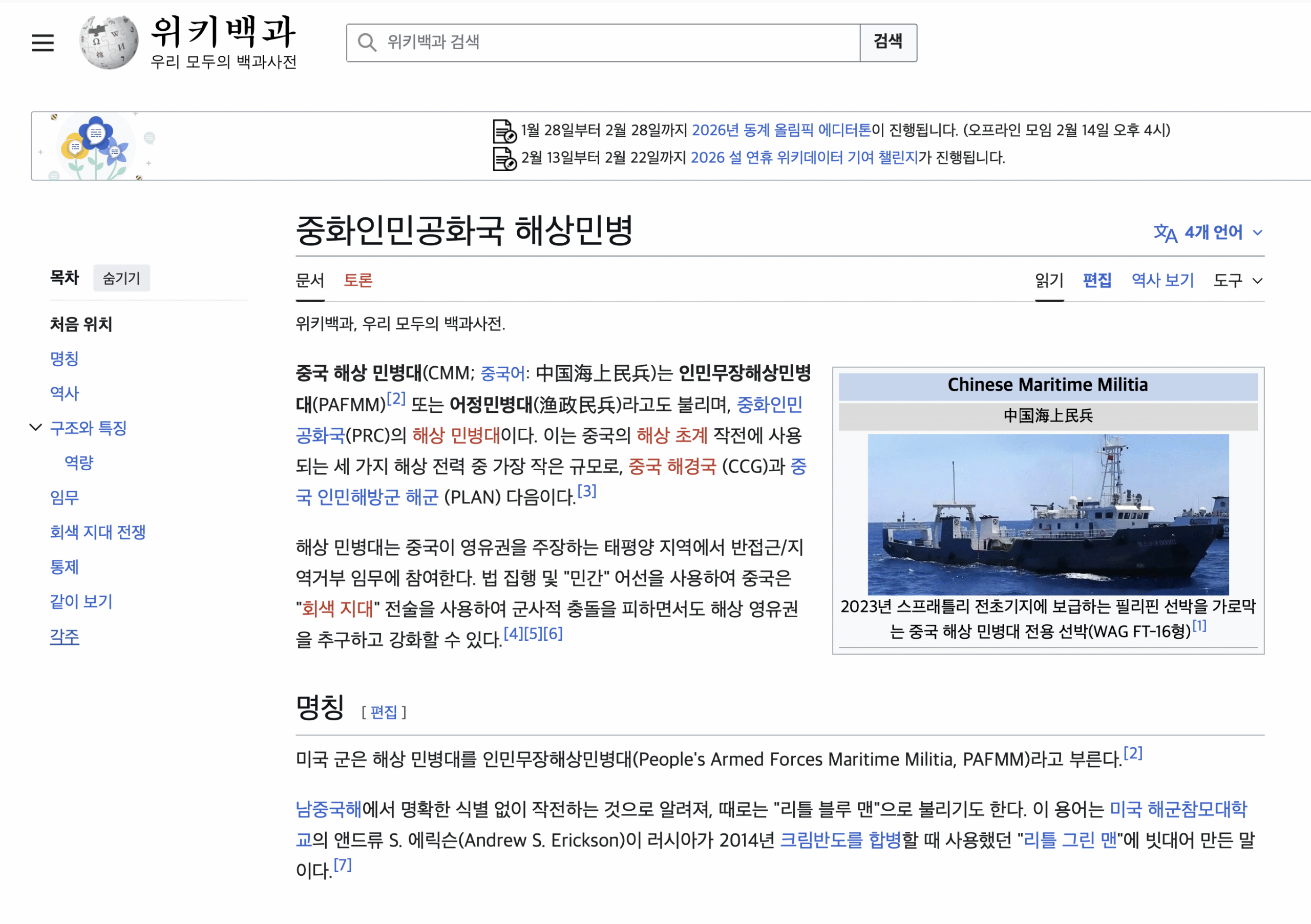Click the Wikidata challenge notice document icon

504,158
